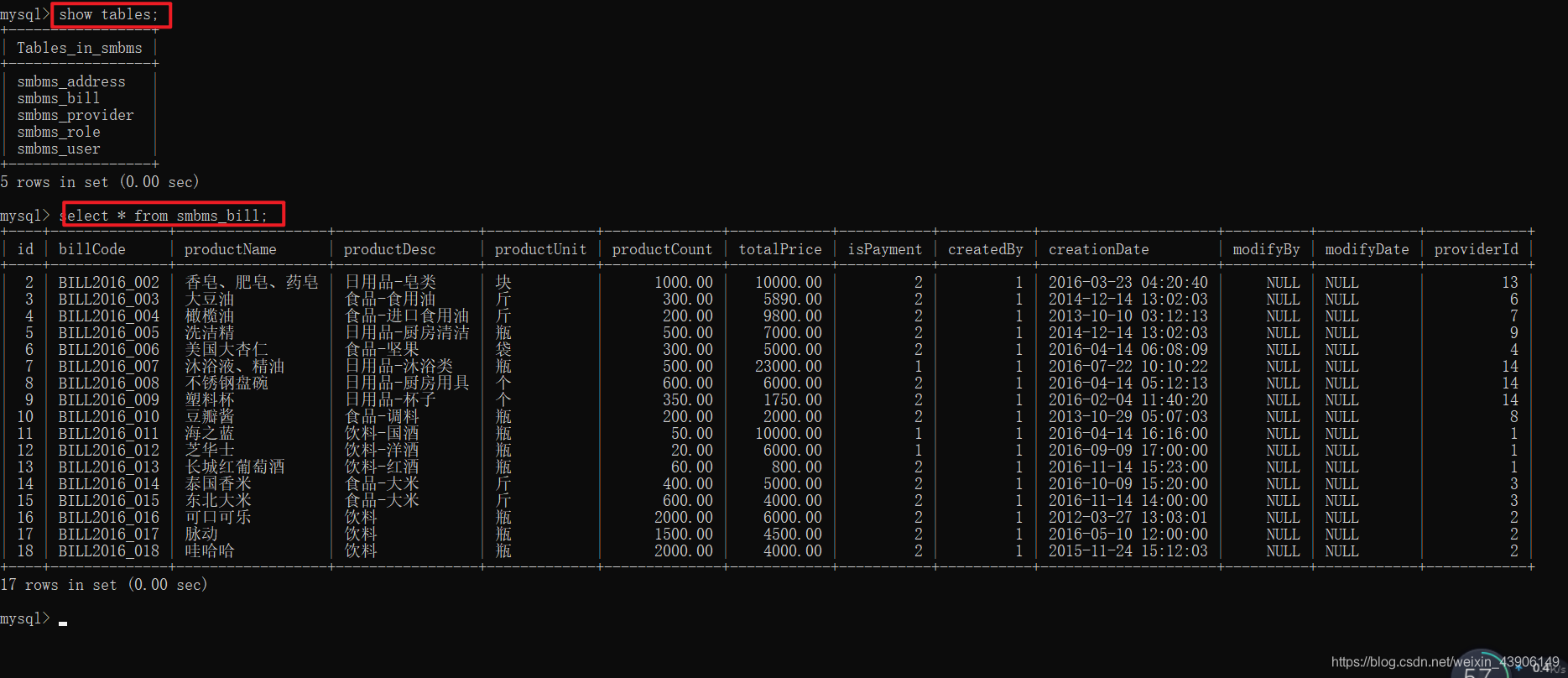Image resolution: width=1568 pixels, height=678 pixels.
Task: Click the smbms_address table name
Action: pos(71,81)
